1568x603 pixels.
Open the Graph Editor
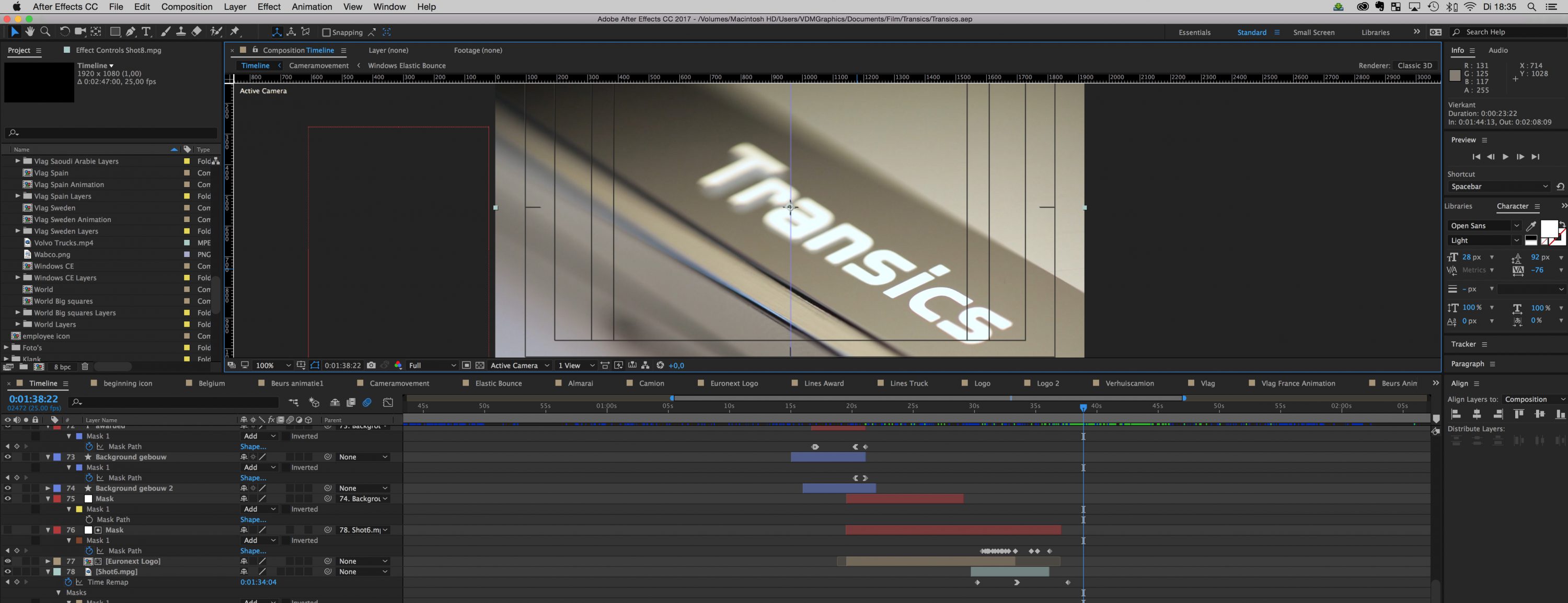pyautogui.click(x=388, y=402)
